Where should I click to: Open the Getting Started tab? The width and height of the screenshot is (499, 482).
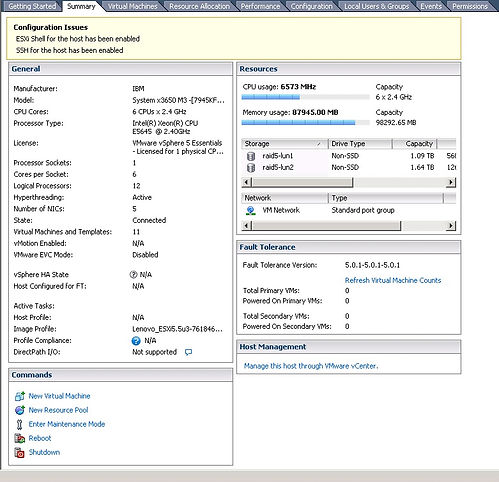(32, 6)
